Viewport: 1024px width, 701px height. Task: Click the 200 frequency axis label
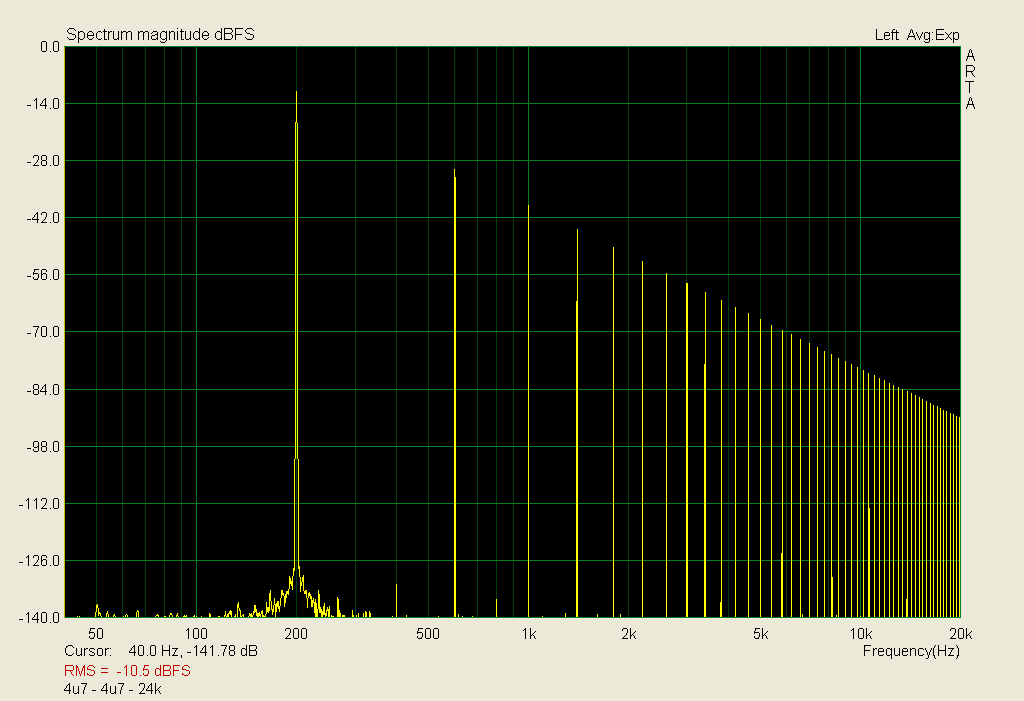(x=296, y=634)
